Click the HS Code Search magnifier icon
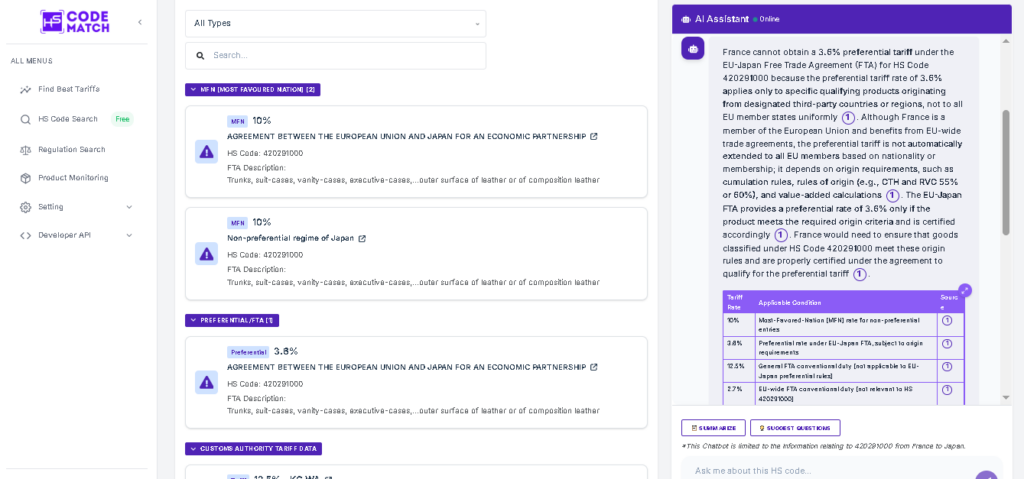 25,119
